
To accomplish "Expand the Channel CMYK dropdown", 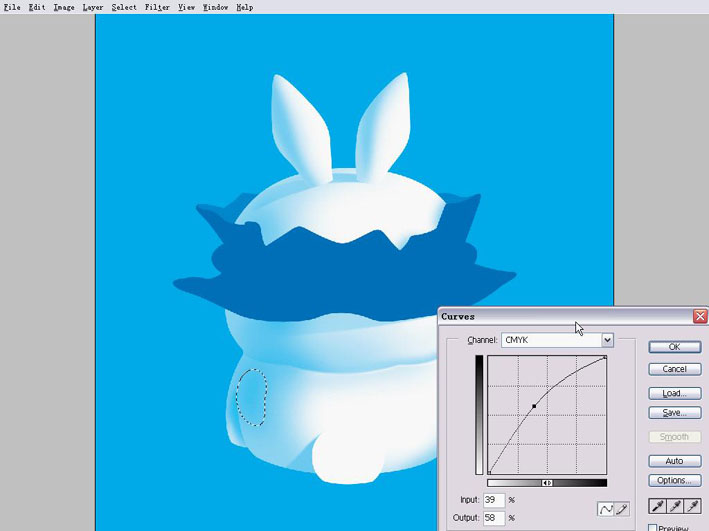I will [x=607, y=340].
